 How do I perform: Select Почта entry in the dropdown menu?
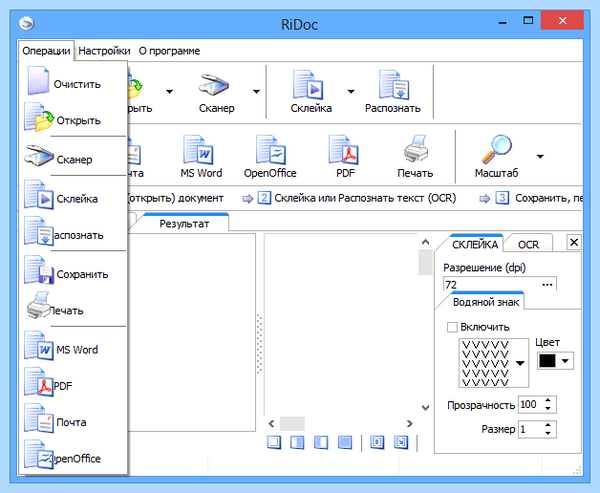coord(73,419)
